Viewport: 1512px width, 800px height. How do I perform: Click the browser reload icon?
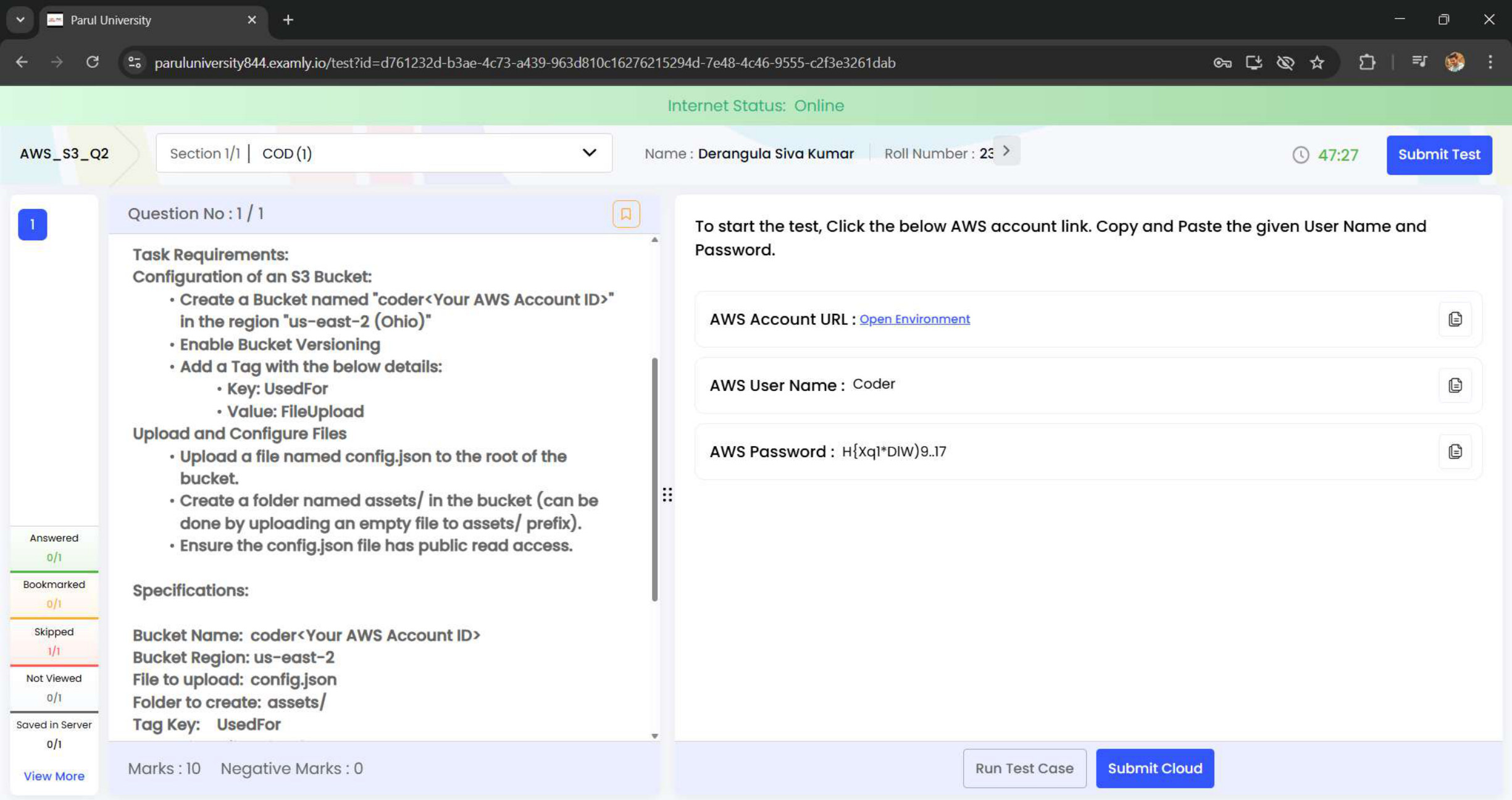point(93,62)
